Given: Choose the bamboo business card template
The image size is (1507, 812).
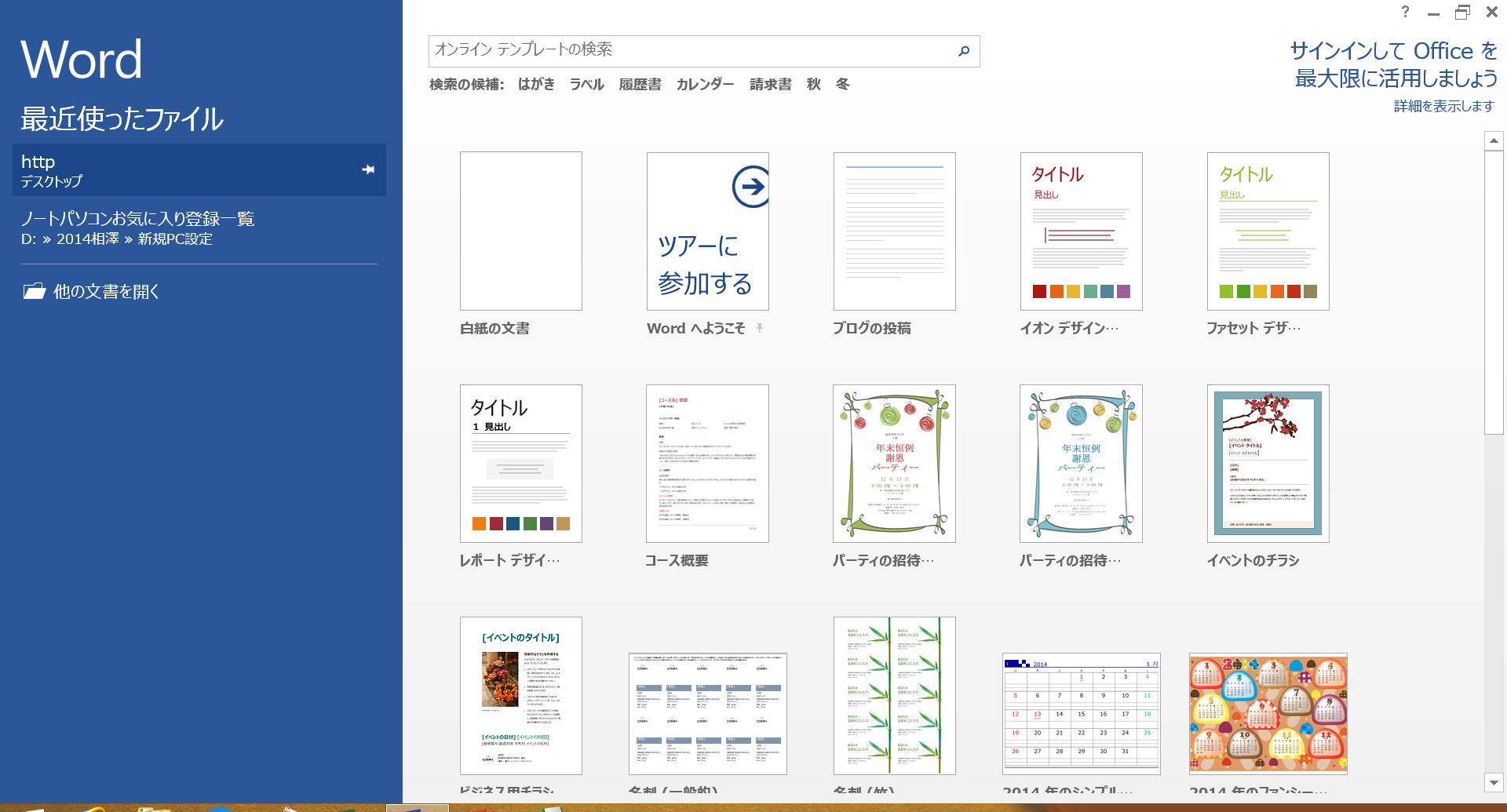Looking at the screenshot, I should tap(895, 696).
